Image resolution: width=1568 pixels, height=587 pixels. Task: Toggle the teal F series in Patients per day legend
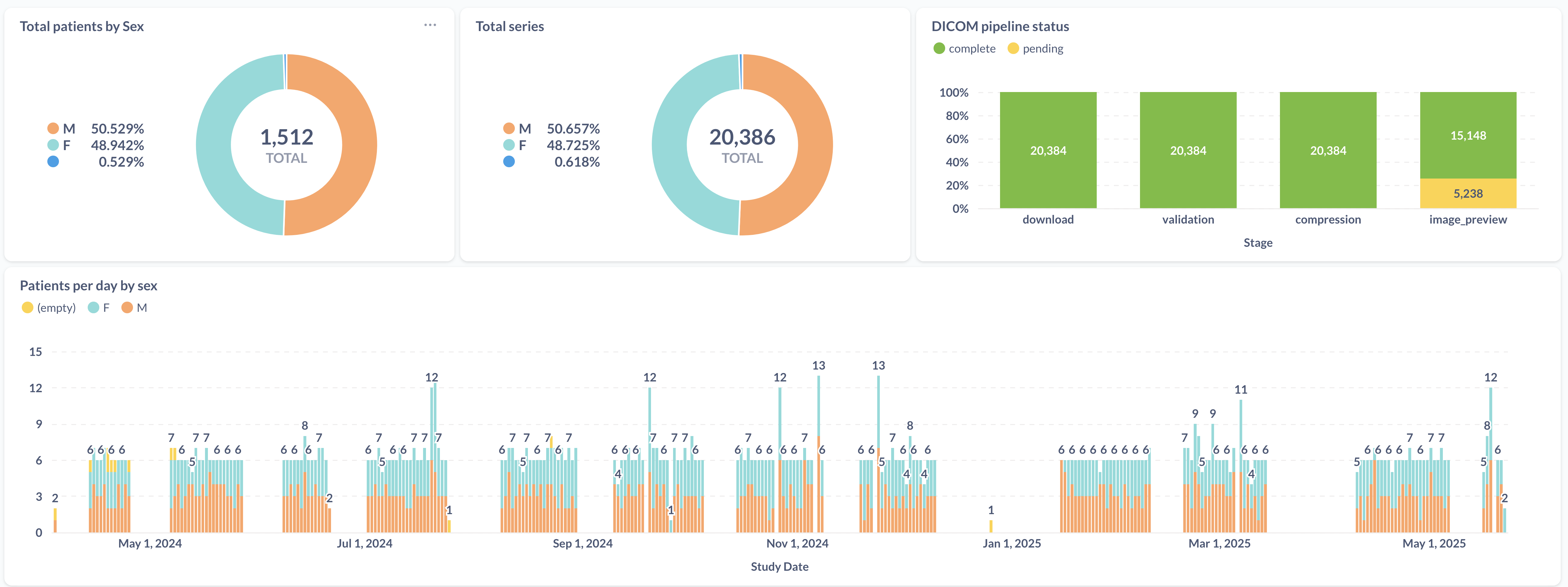[93, 308]
